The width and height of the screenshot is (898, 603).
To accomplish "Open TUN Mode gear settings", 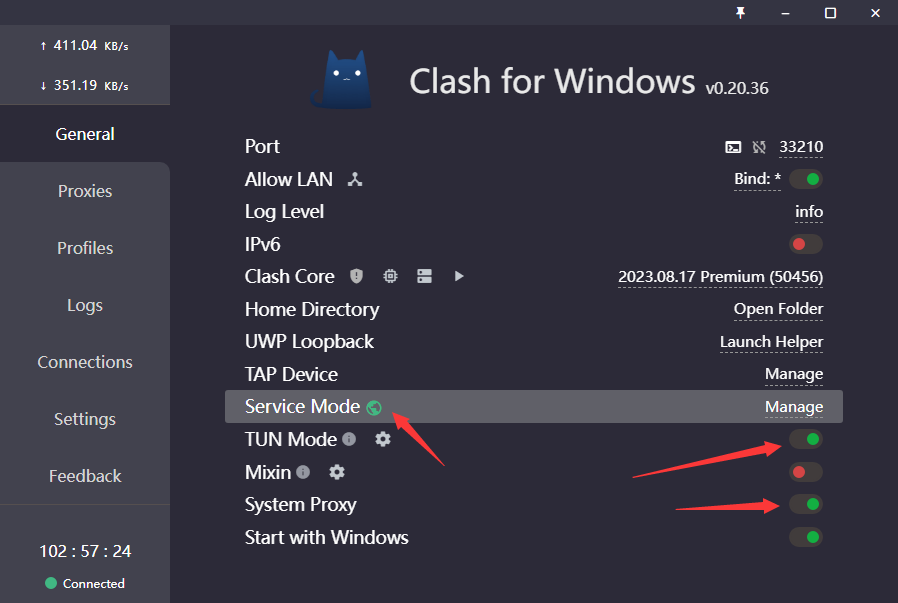I will tap(382, 439).
